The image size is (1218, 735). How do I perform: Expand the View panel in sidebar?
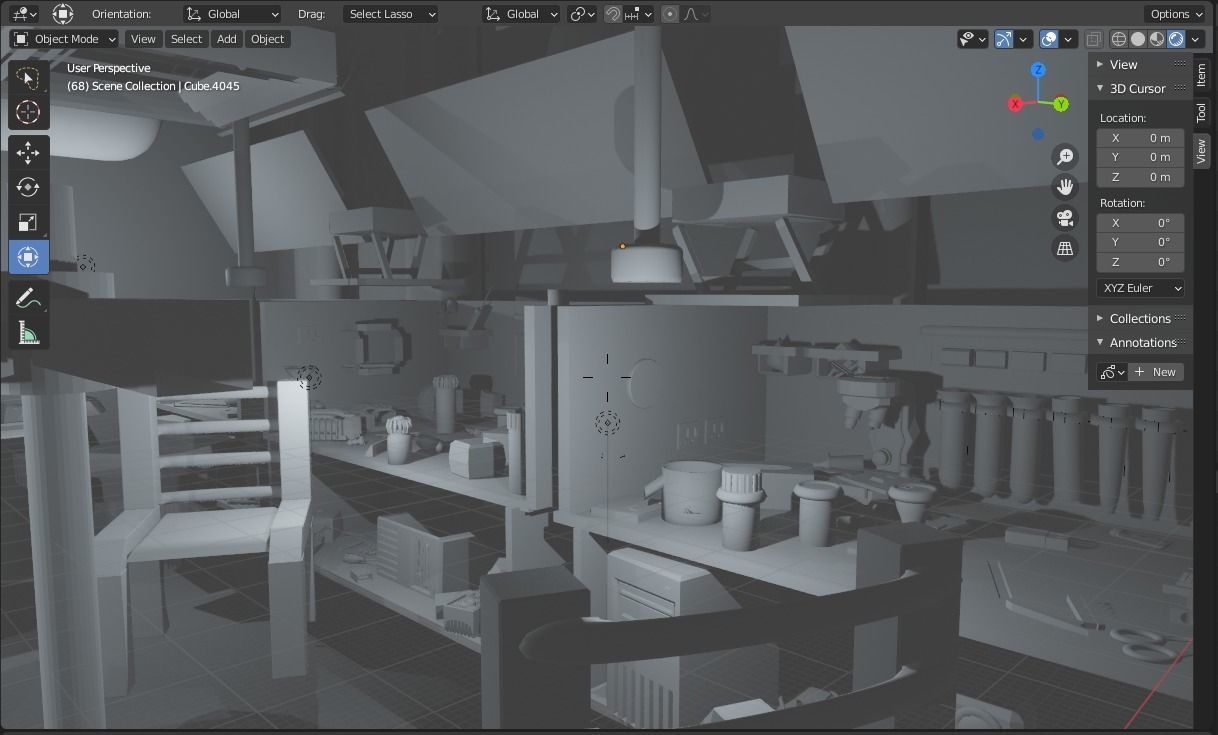[1140, 64]
